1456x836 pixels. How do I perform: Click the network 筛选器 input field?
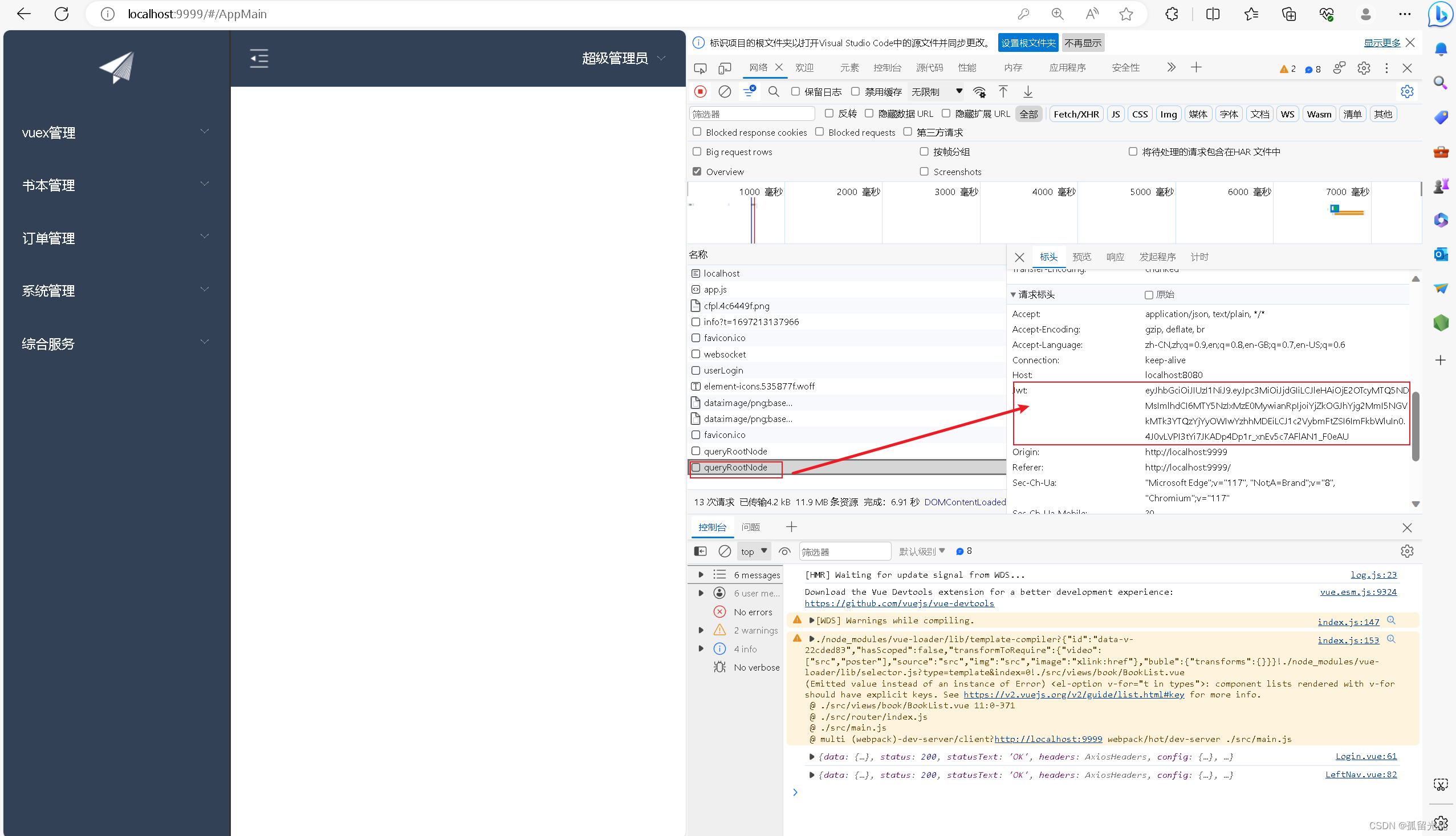click(752, 113)
